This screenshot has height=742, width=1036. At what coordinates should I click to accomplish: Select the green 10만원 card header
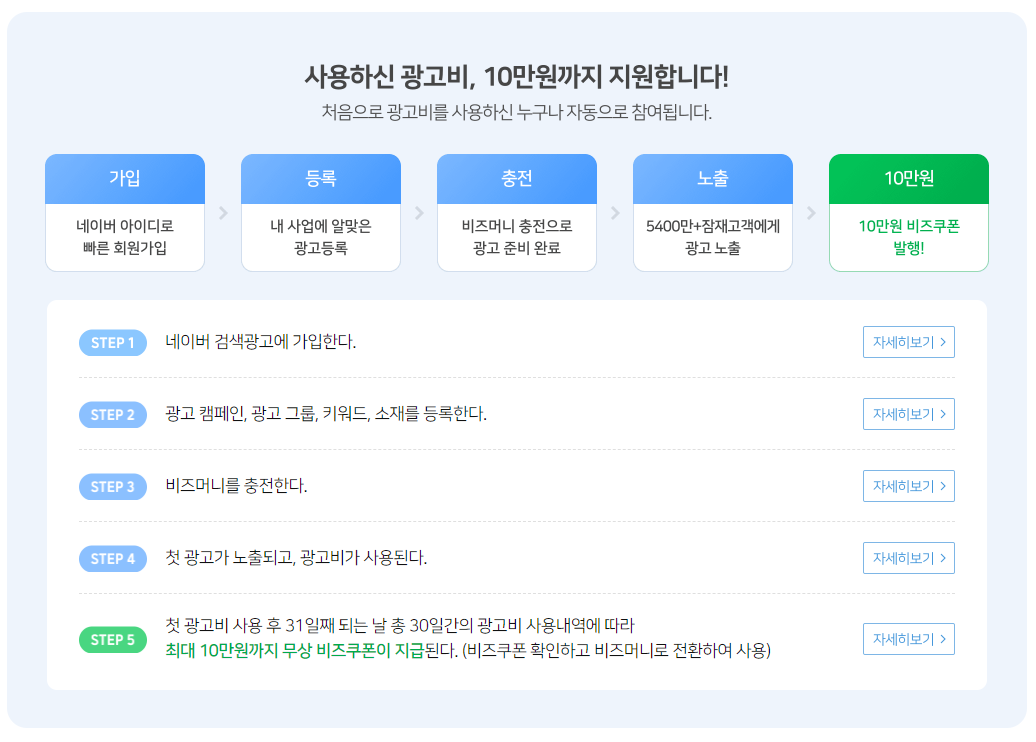(x=909, y=178)
